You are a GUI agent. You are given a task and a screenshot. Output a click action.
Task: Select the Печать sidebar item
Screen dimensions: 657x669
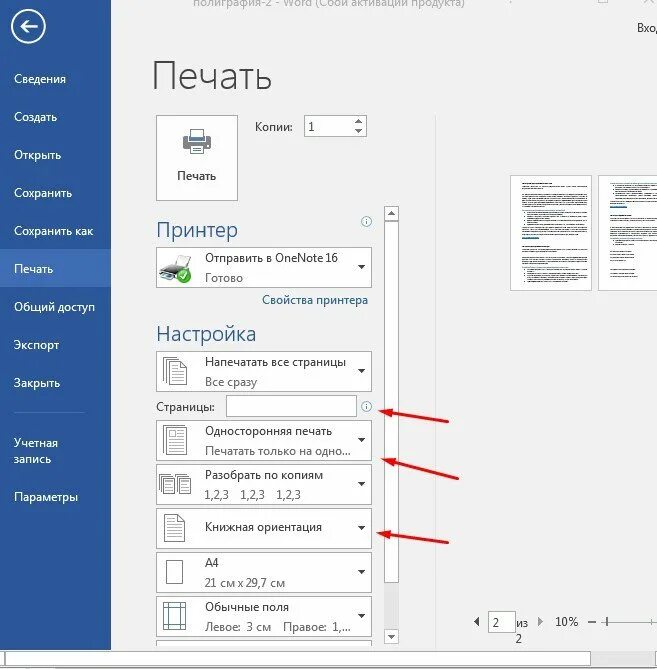55,268
